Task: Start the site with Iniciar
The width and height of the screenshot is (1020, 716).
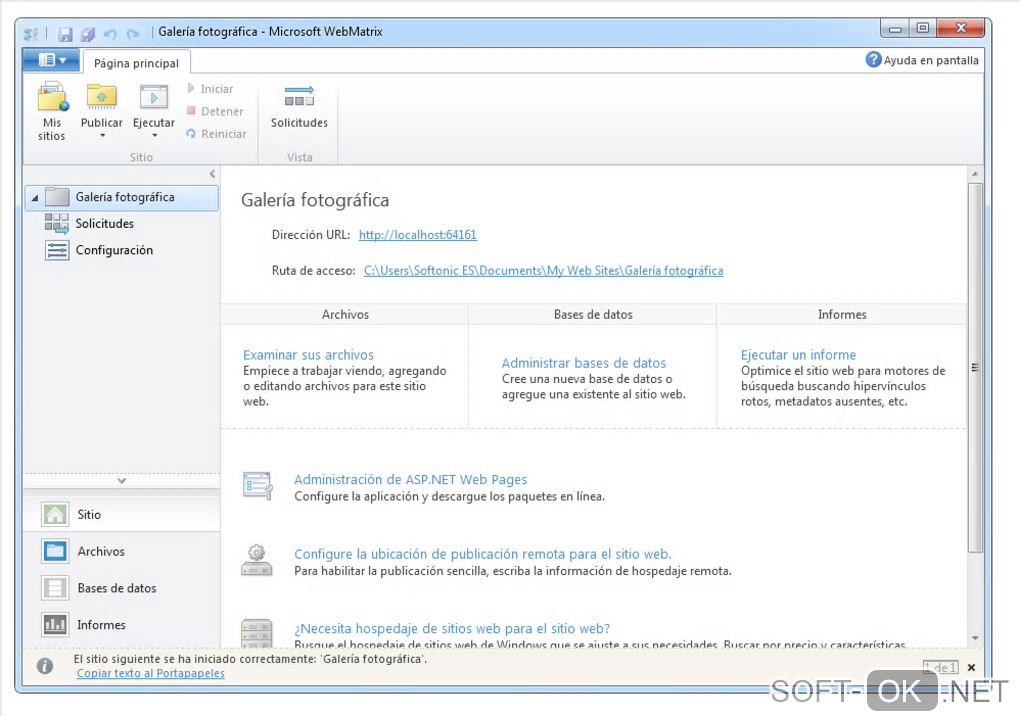Action: (210, 88)
